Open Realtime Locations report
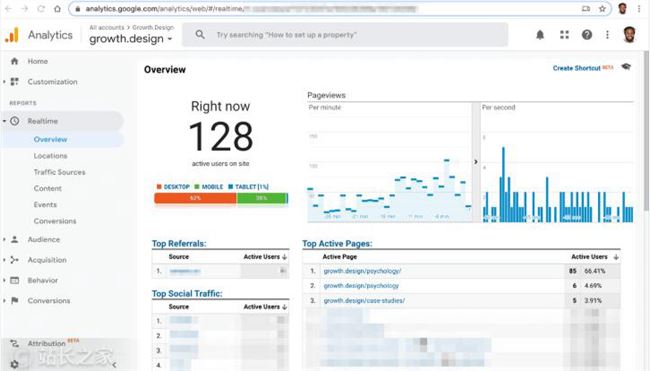This screenshot has width=650, height=371. pyautogui.click(x=51, y=156)
